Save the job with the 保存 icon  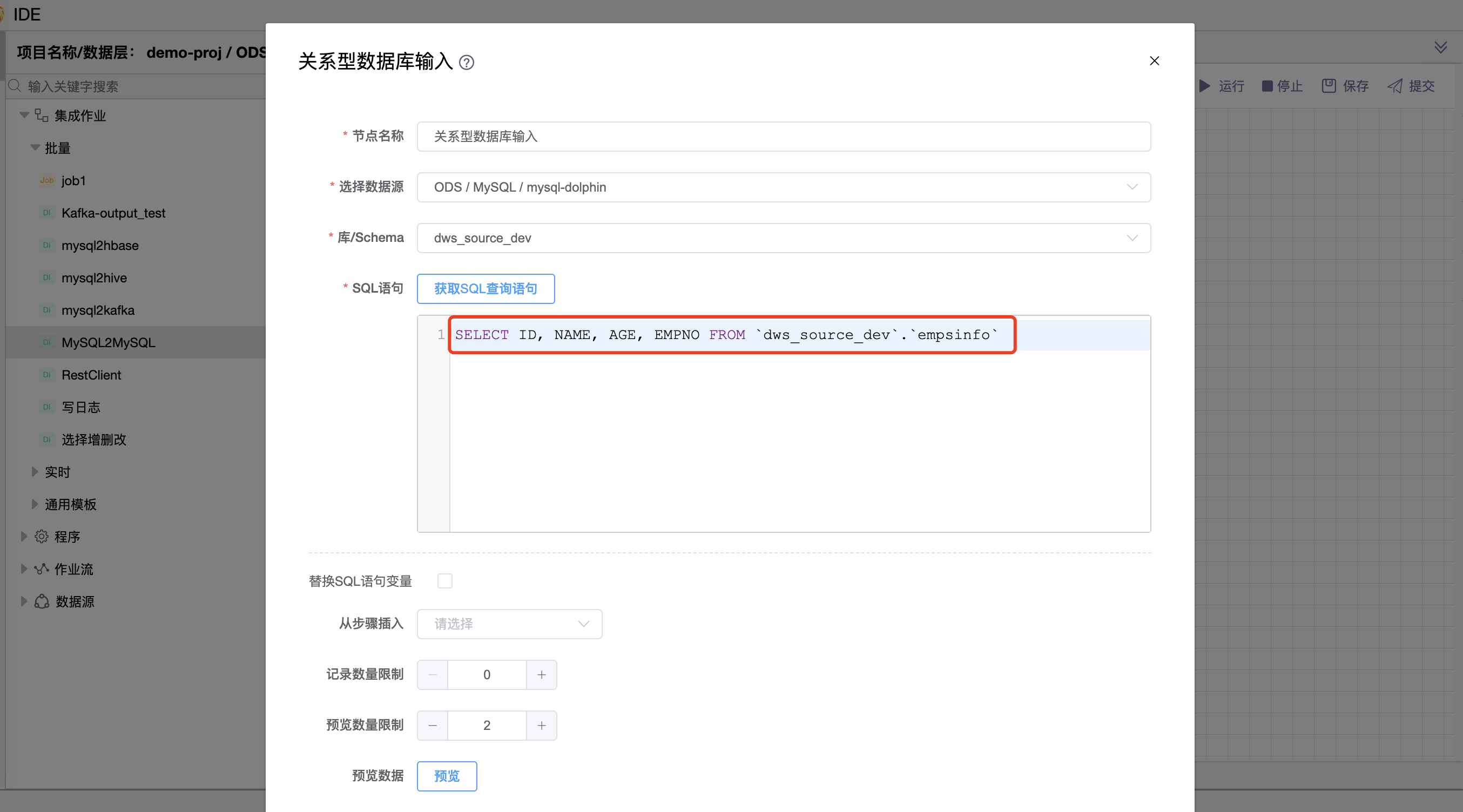click(1329, 86)
